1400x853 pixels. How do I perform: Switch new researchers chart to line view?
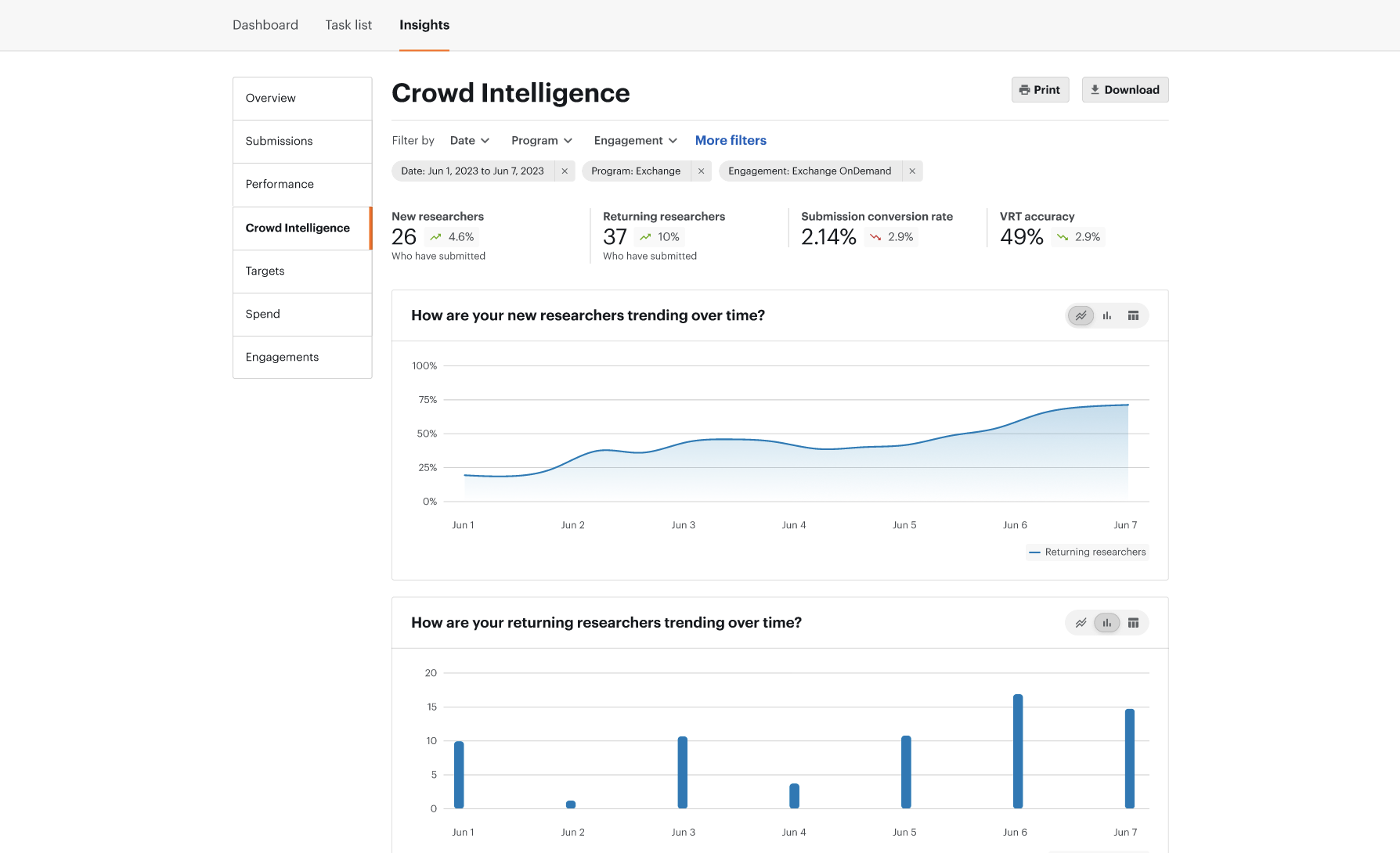coord(1081,315)
